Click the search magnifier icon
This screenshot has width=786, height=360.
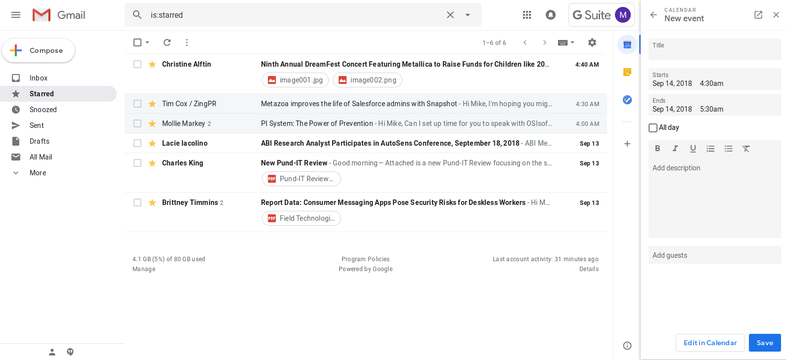tap(137, 15)
